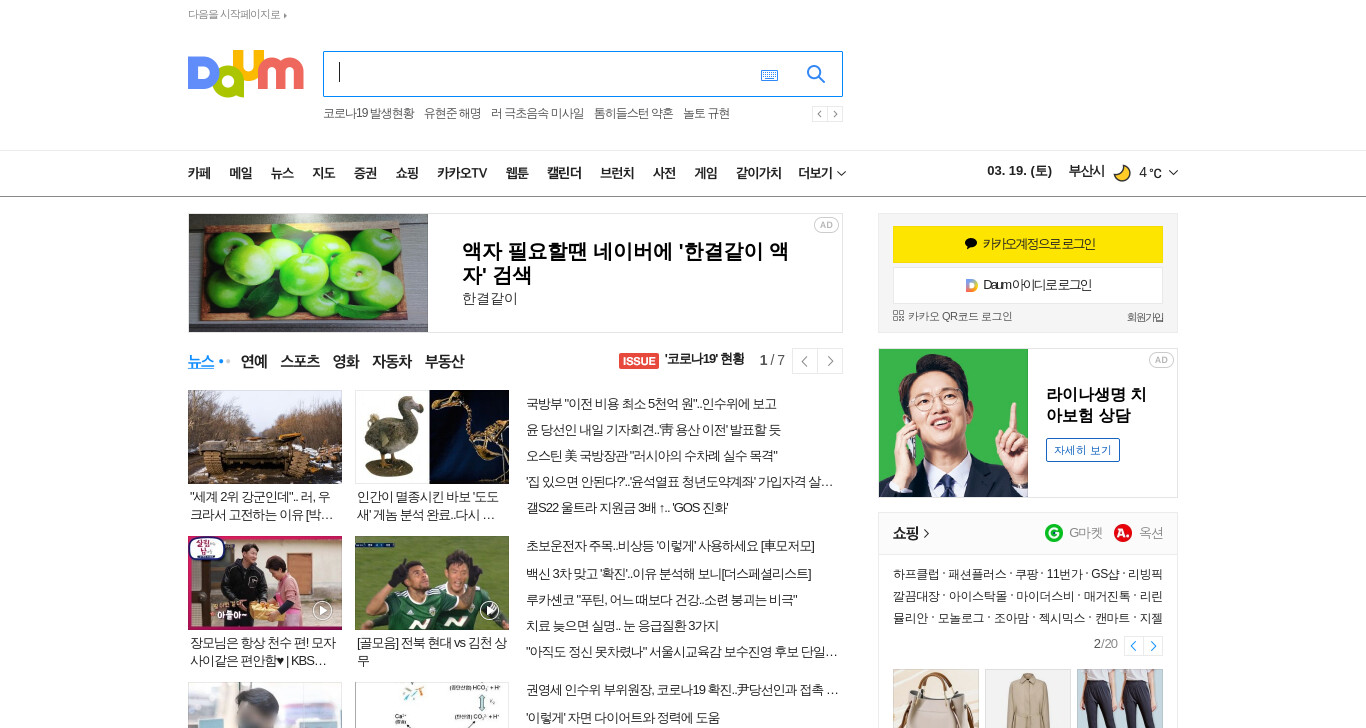Open the 브런치 menu item
Viewport: 1366px width, 728px height.
point(617,173)
